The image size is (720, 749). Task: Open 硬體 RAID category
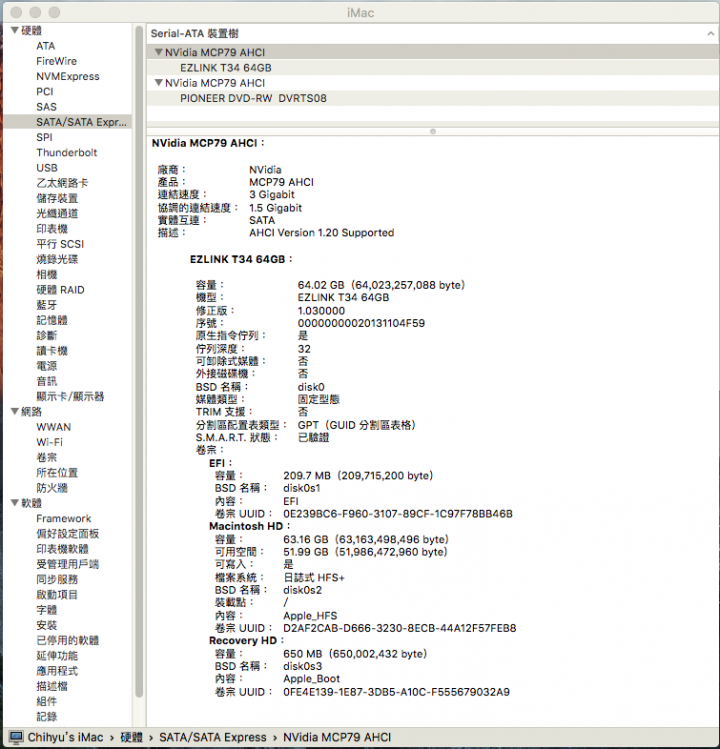(x=60, y=290)
